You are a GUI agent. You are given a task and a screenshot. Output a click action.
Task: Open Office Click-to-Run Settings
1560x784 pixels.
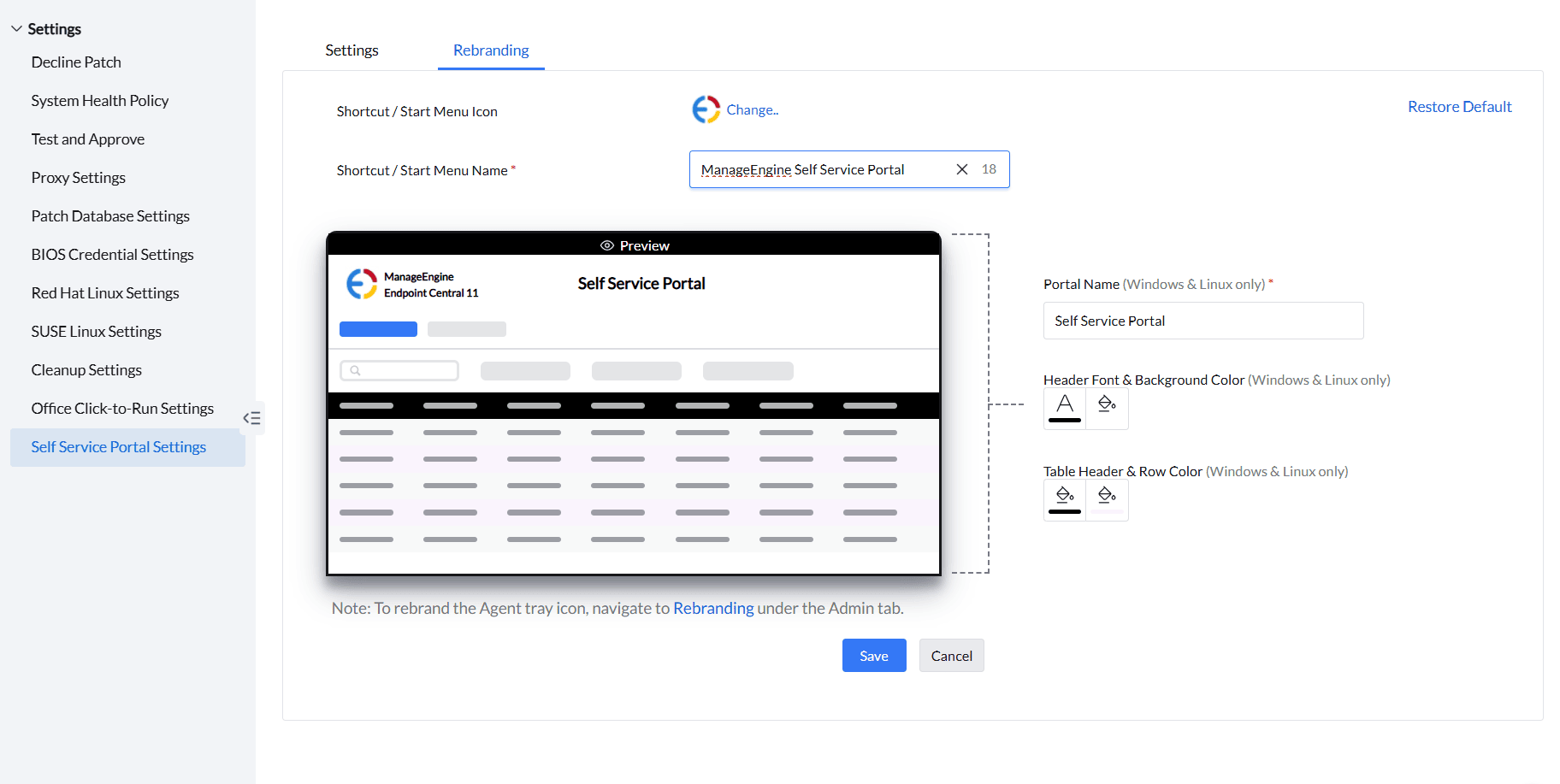pos(122,409)
